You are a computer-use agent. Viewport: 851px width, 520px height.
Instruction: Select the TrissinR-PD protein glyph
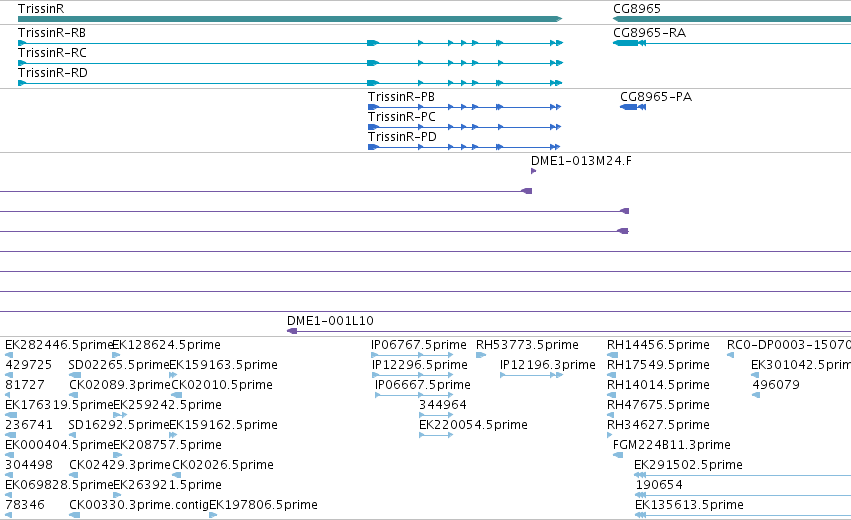(x=464, y=147)
